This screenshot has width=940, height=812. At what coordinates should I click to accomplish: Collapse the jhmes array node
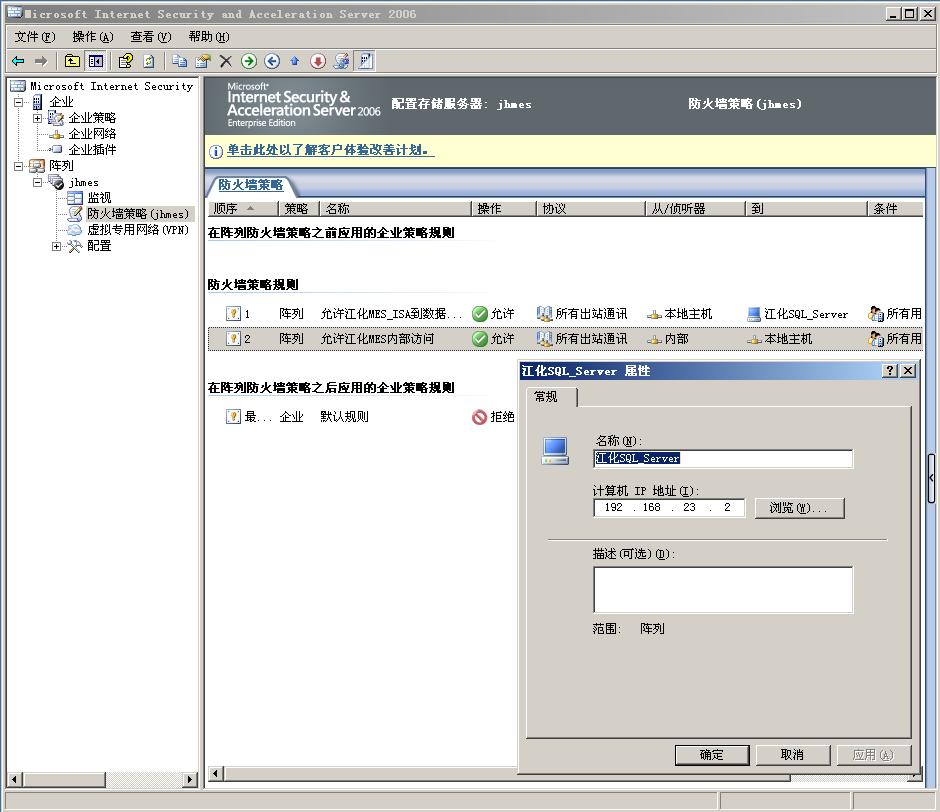[x=37, y=182]
